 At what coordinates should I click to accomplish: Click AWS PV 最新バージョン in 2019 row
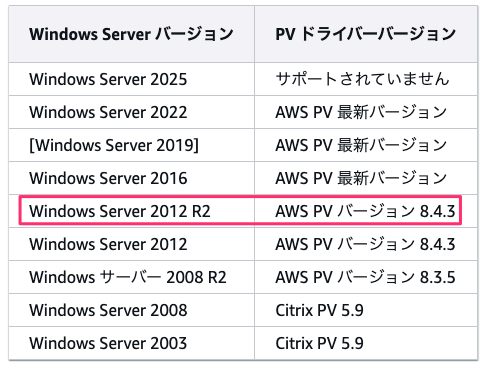pos(361,145)
